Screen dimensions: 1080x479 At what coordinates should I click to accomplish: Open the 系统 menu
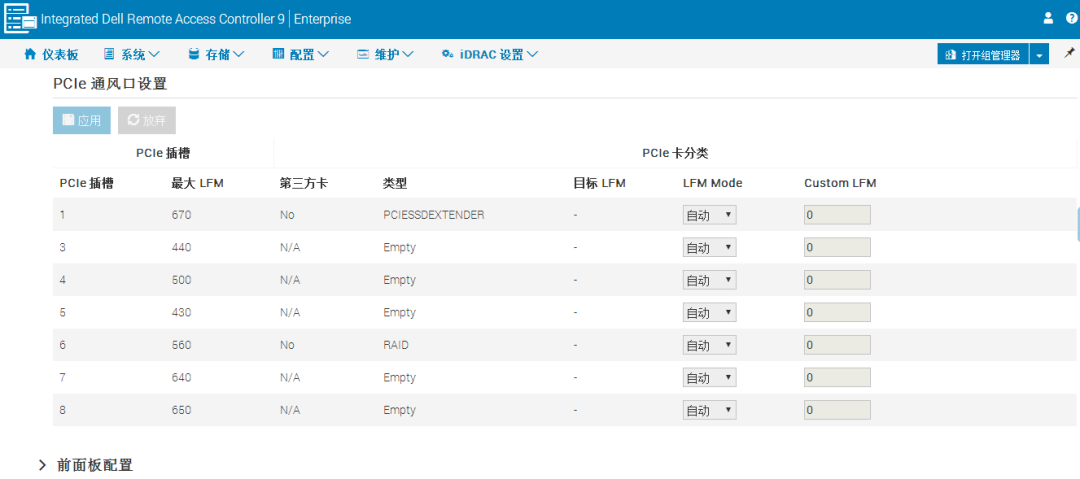[132, 54]
